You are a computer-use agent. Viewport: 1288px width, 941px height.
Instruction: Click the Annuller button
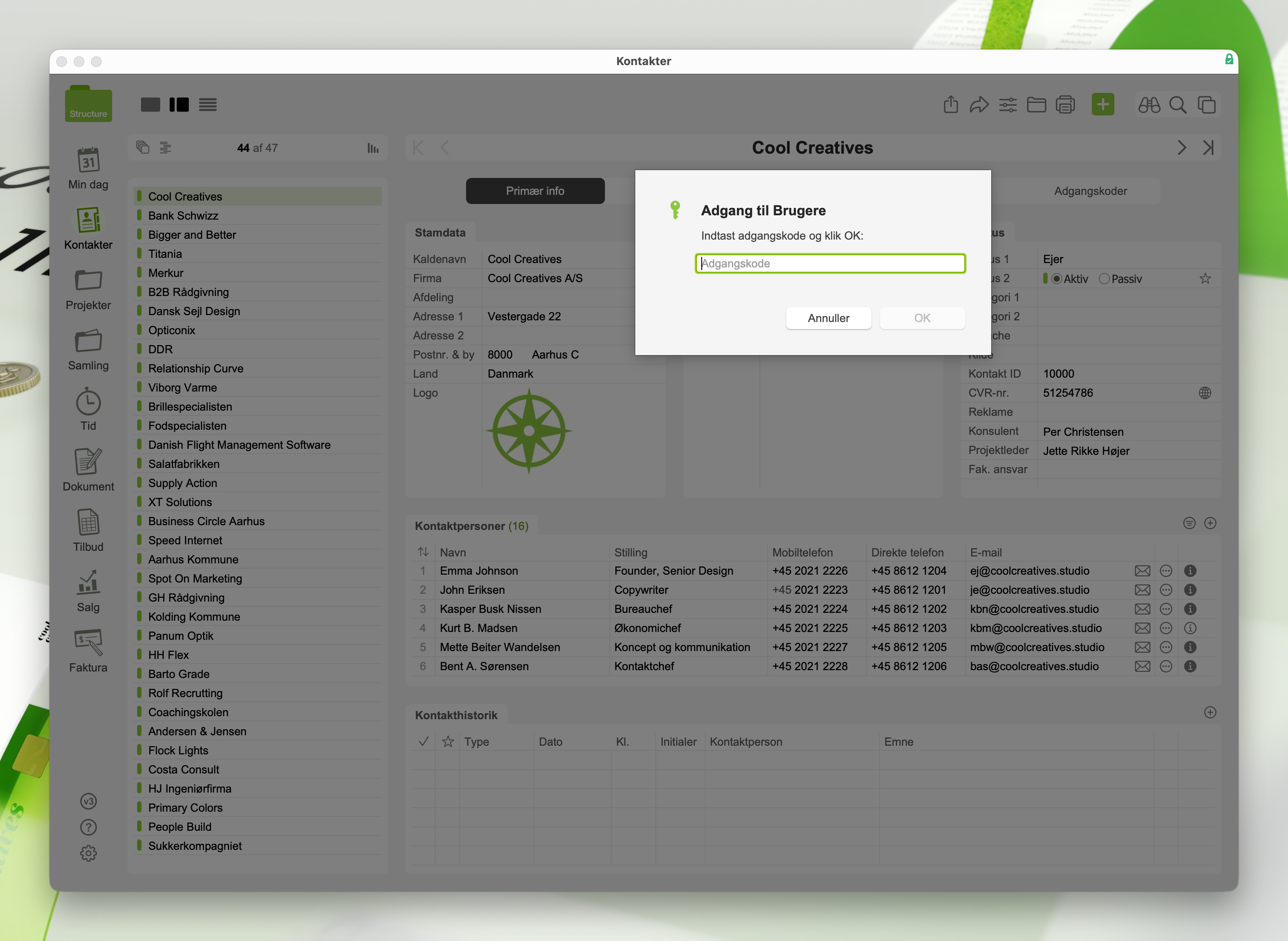pyautogui.click(x=828, y=318)
